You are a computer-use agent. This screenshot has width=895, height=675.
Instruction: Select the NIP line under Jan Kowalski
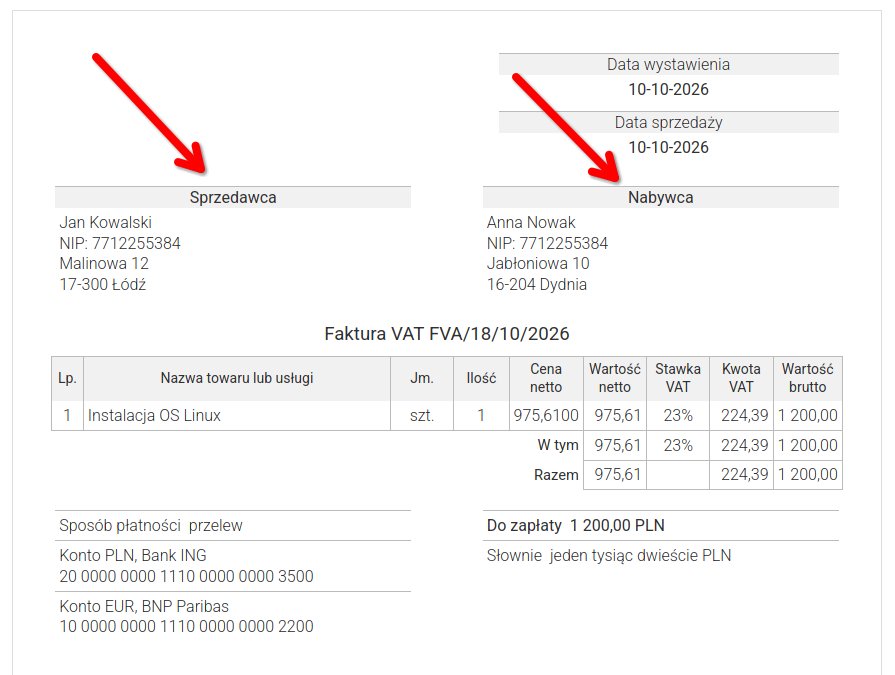point(120,244)
